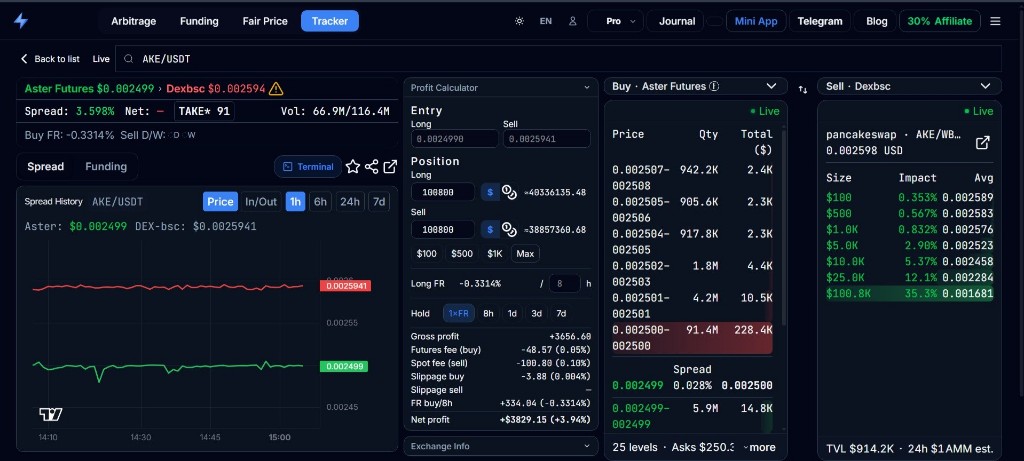Set chart mode to In/Out

(261, 202)
